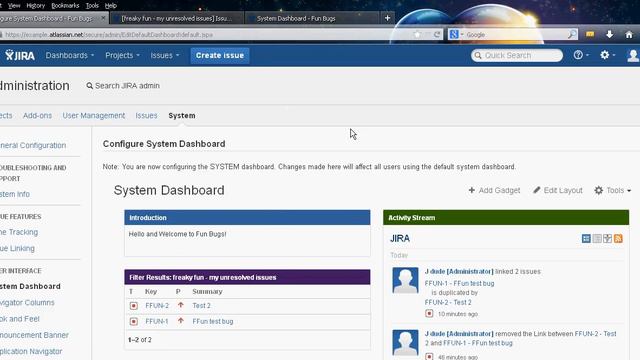Focus the Quick Search field

517,55
